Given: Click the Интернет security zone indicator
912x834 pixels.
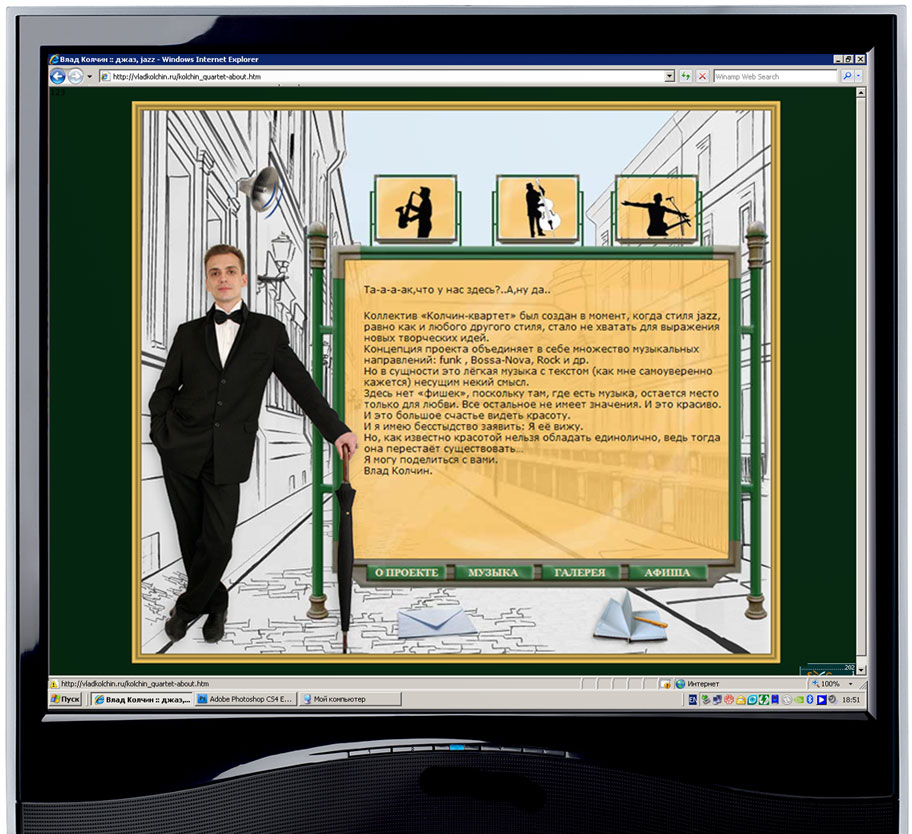Looking at the screenshot, I should click(697, 684).
